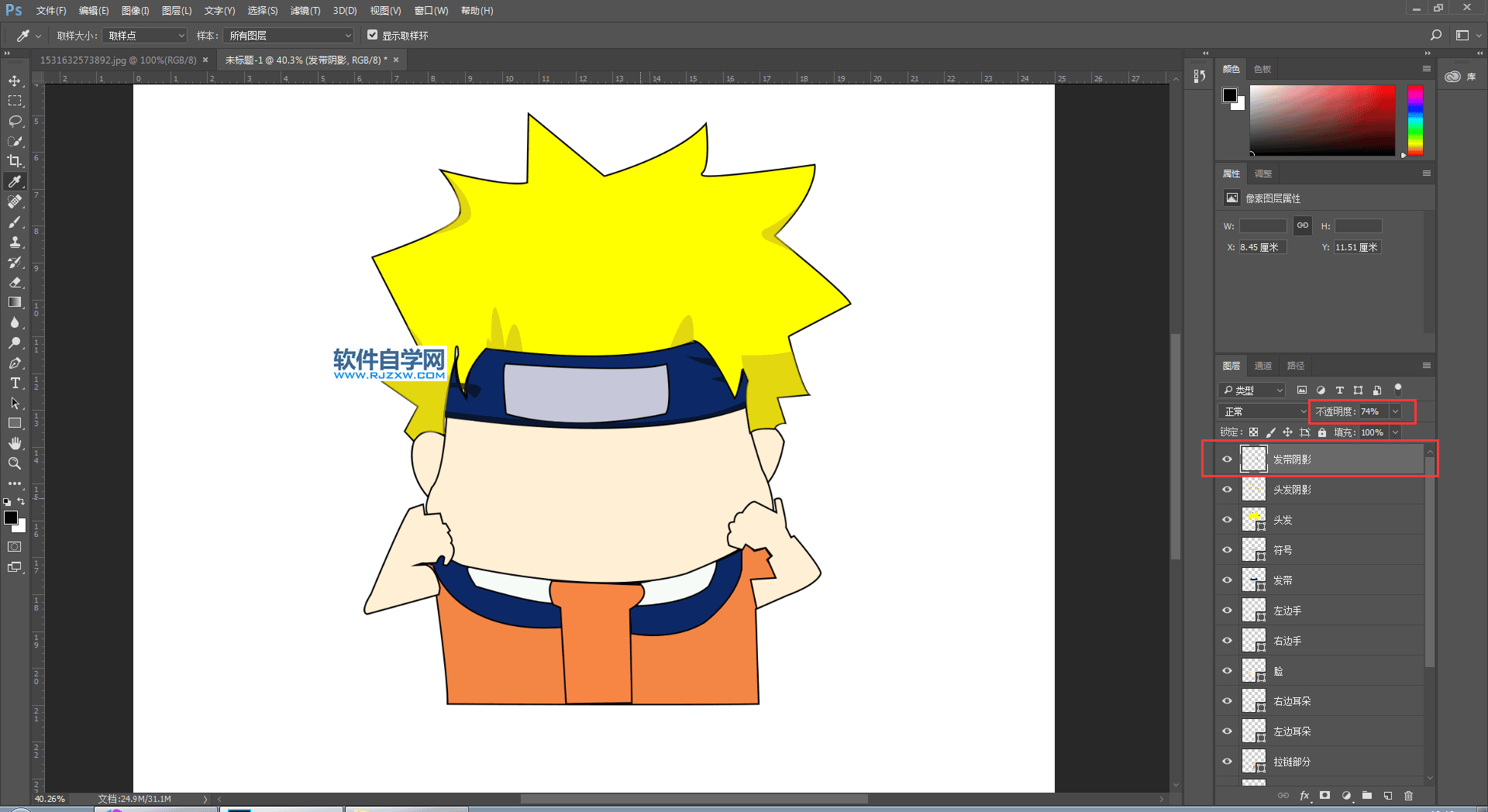Click the X position field in properties
1488x812 pixels.
pos(1262,247)
